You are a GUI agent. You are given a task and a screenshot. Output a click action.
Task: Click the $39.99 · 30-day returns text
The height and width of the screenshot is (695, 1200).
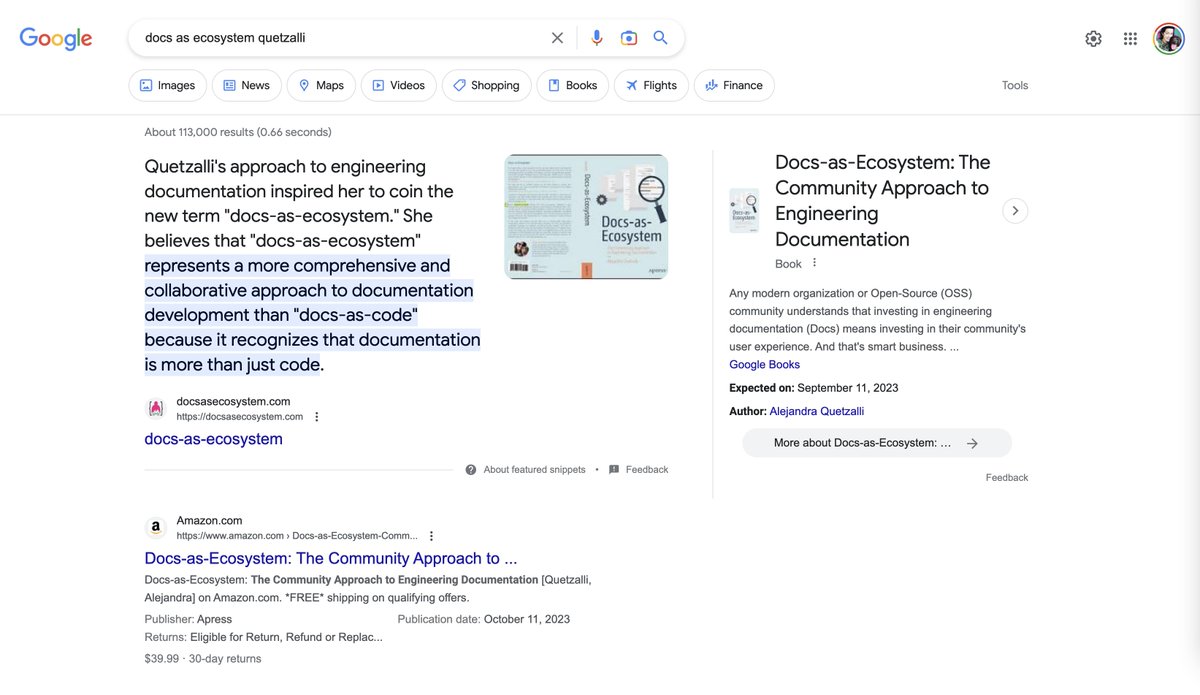[203, 659]
